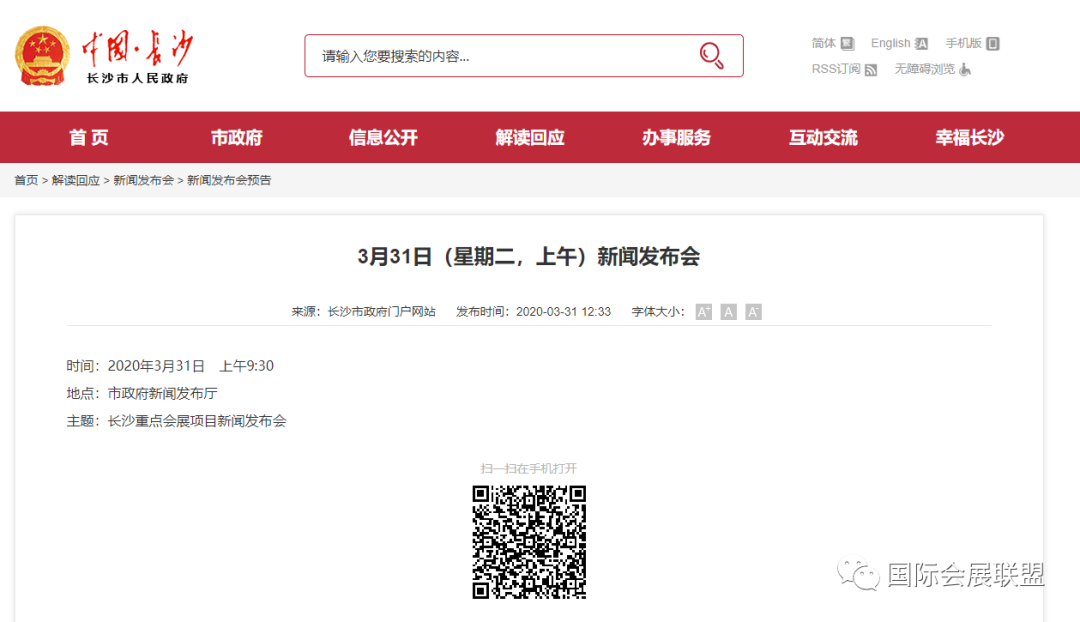Viewport: 1080px width, 622px height.
Task: Open the 办事服务 navigation tab
Action: (x=676, y=138)
